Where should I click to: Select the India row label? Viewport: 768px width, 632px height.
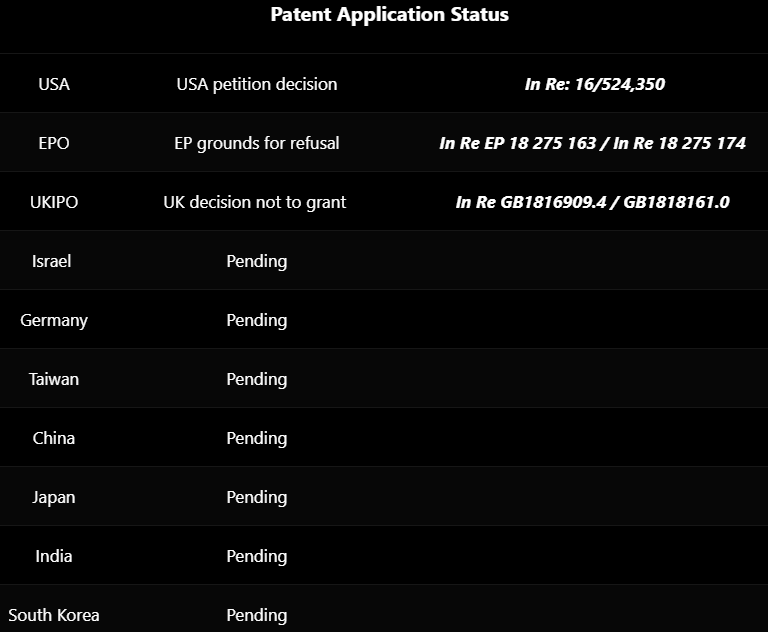54,556
